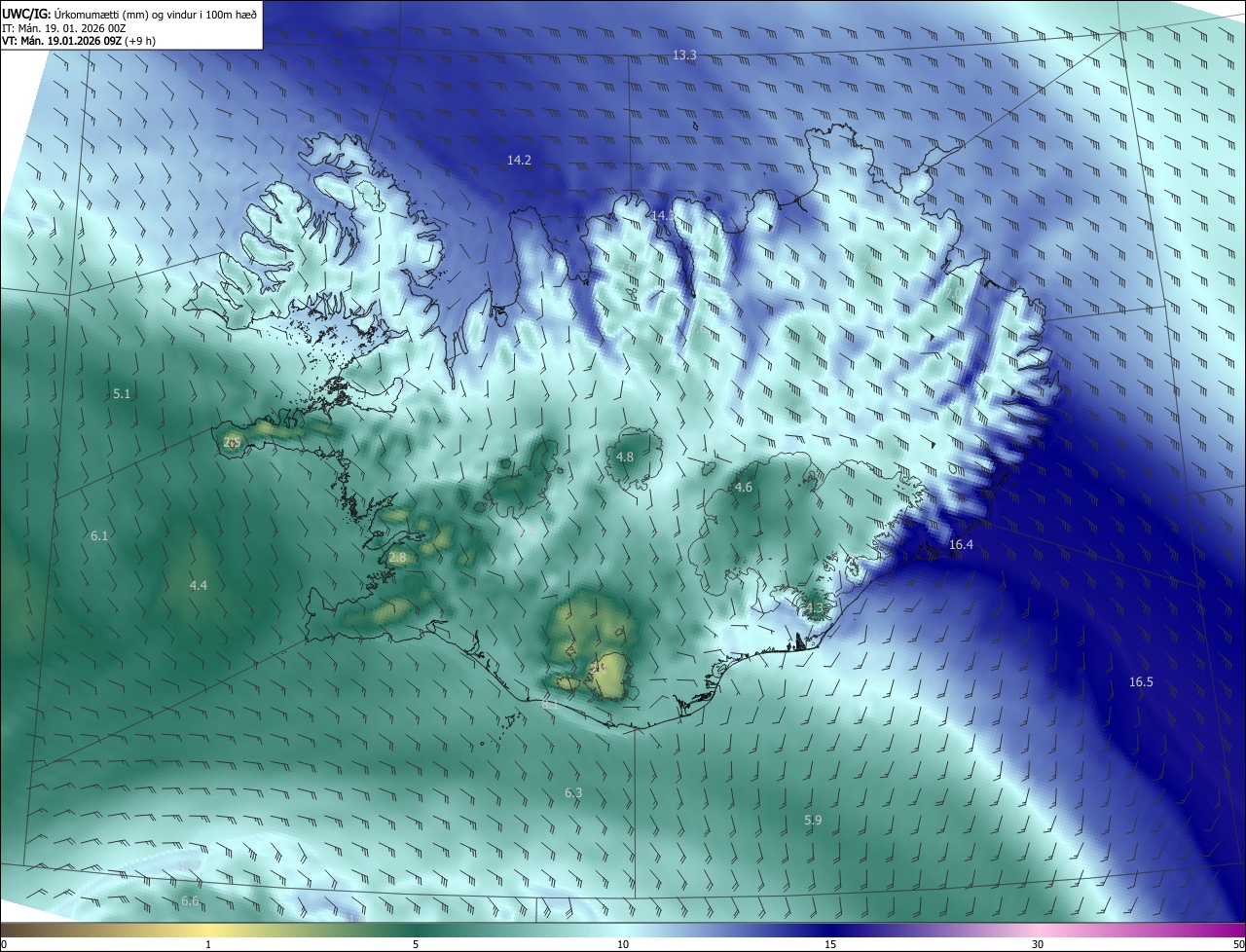Viewport: 1246px width, 952px height.
Task: Click the 6.3 value south of Iceland
Action: coord(573,793)
